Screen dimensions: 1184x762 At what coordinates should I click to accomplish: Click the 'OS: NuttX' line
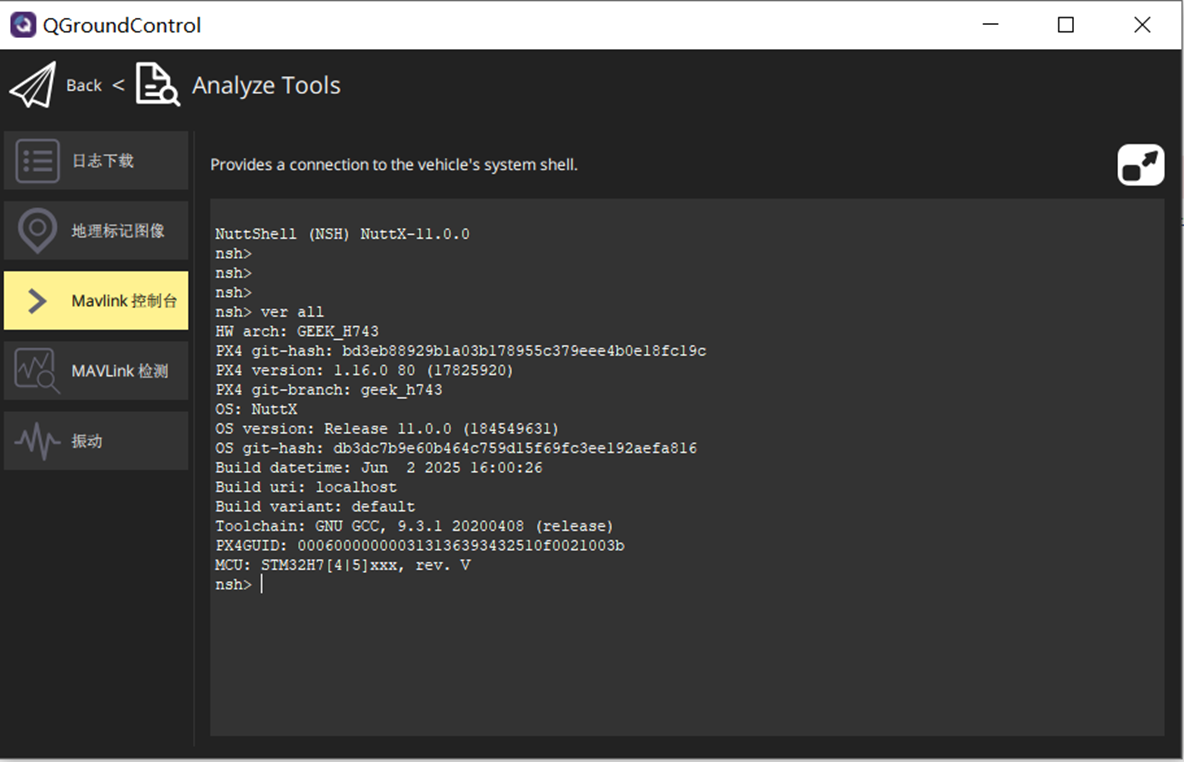(256, 409)
